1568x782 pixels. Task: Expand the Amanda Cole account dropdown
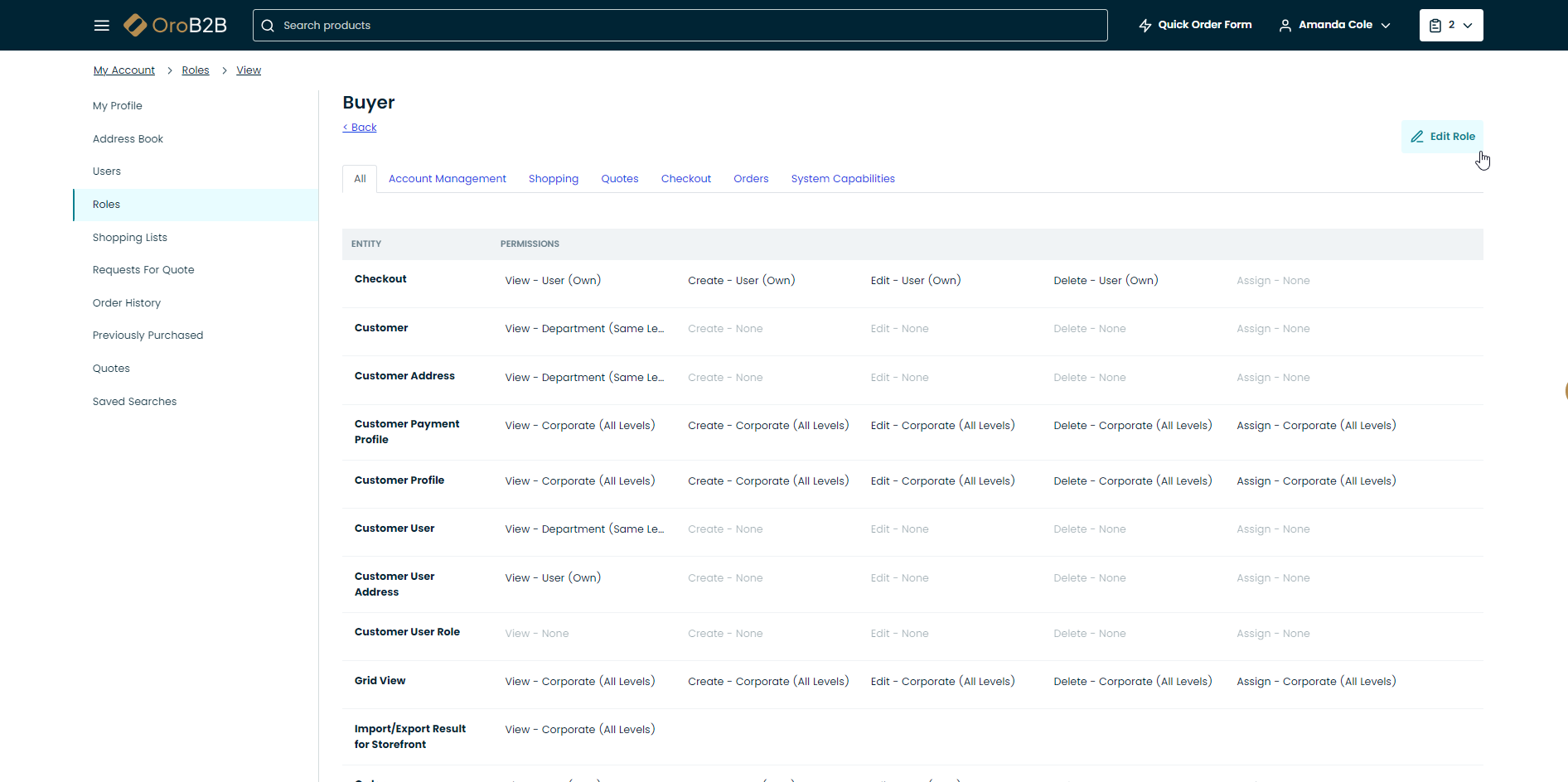[x=1386, y=26]
